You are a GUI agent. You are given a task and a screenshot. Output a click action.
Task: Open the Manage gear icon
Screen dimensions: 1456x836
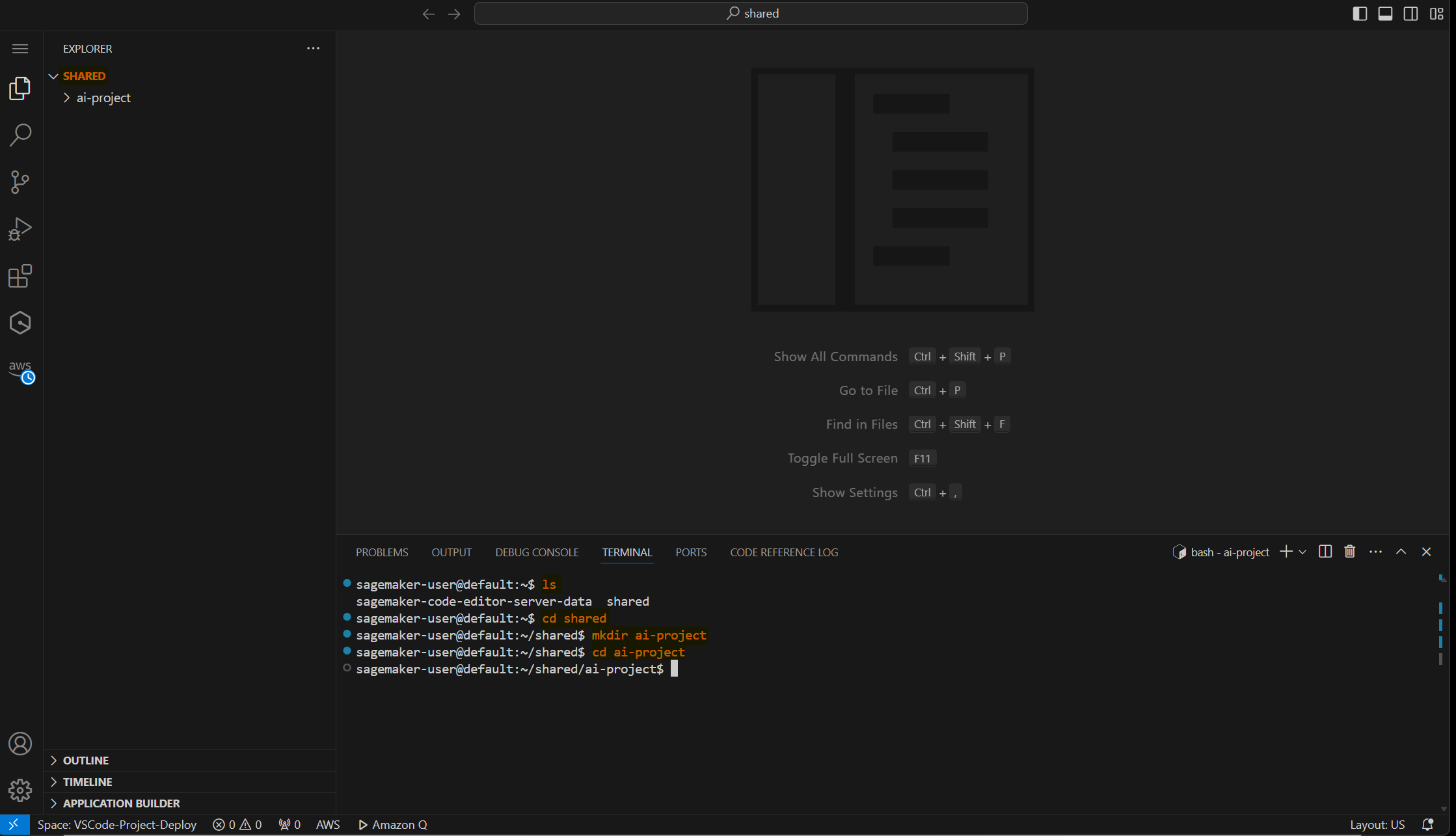pyautogui.click(x=20, y=790)
